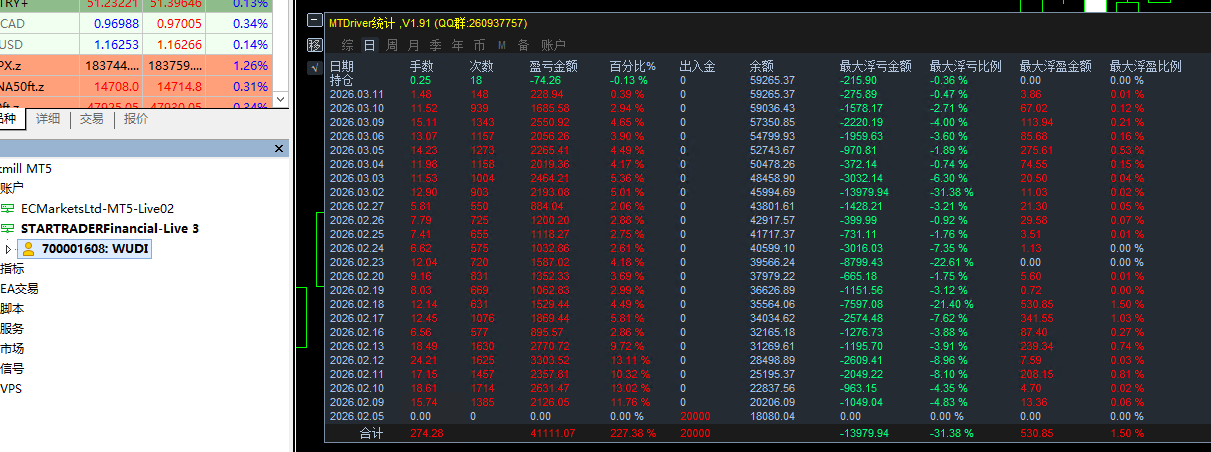Screen dimensions: 1211x452
Task: Click the 移 move button beside statistics panel
Action: coord(315,45)
